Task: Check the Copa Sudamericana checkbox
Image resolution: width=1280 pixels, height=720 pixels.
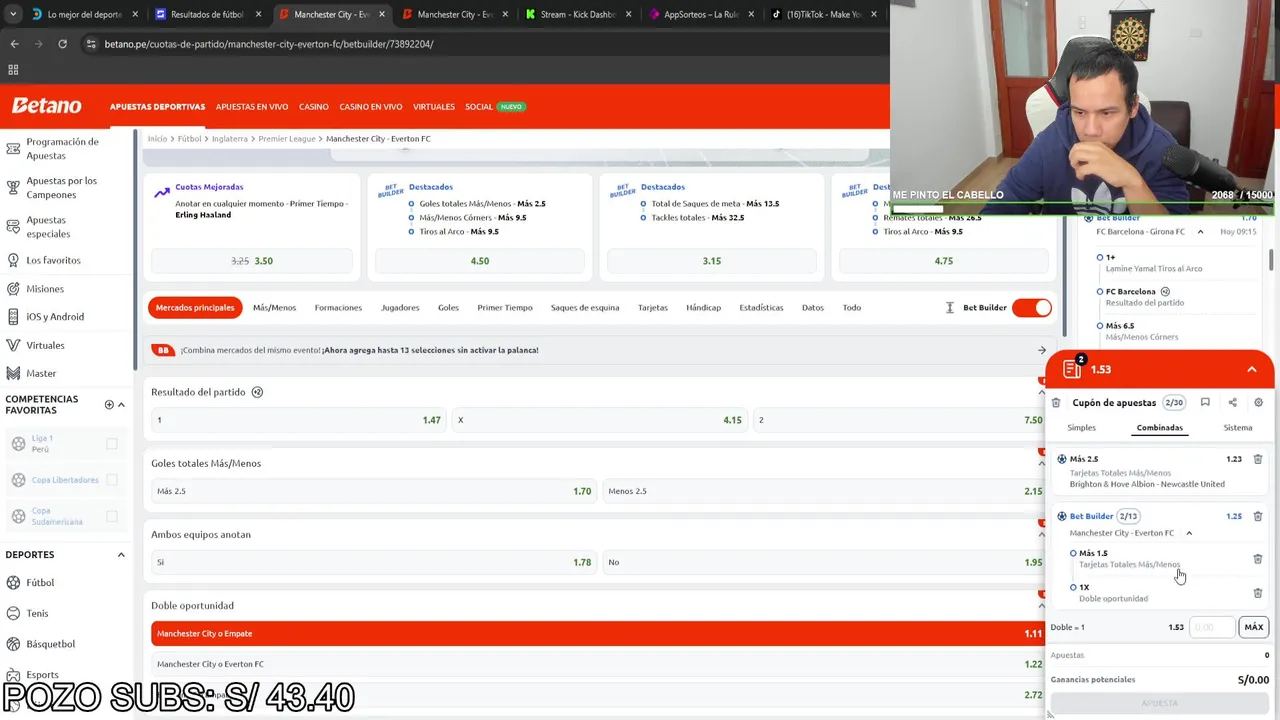Action: pyautogui.click(x=112, y=516)
